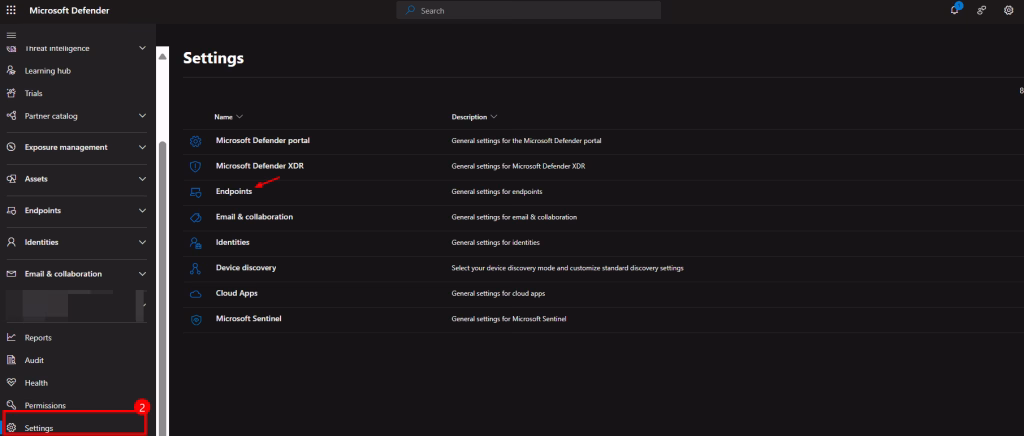1024x436 pixels.
Task: Click the Endpoints sidebar icon
Action: click(x=11, y=211)
